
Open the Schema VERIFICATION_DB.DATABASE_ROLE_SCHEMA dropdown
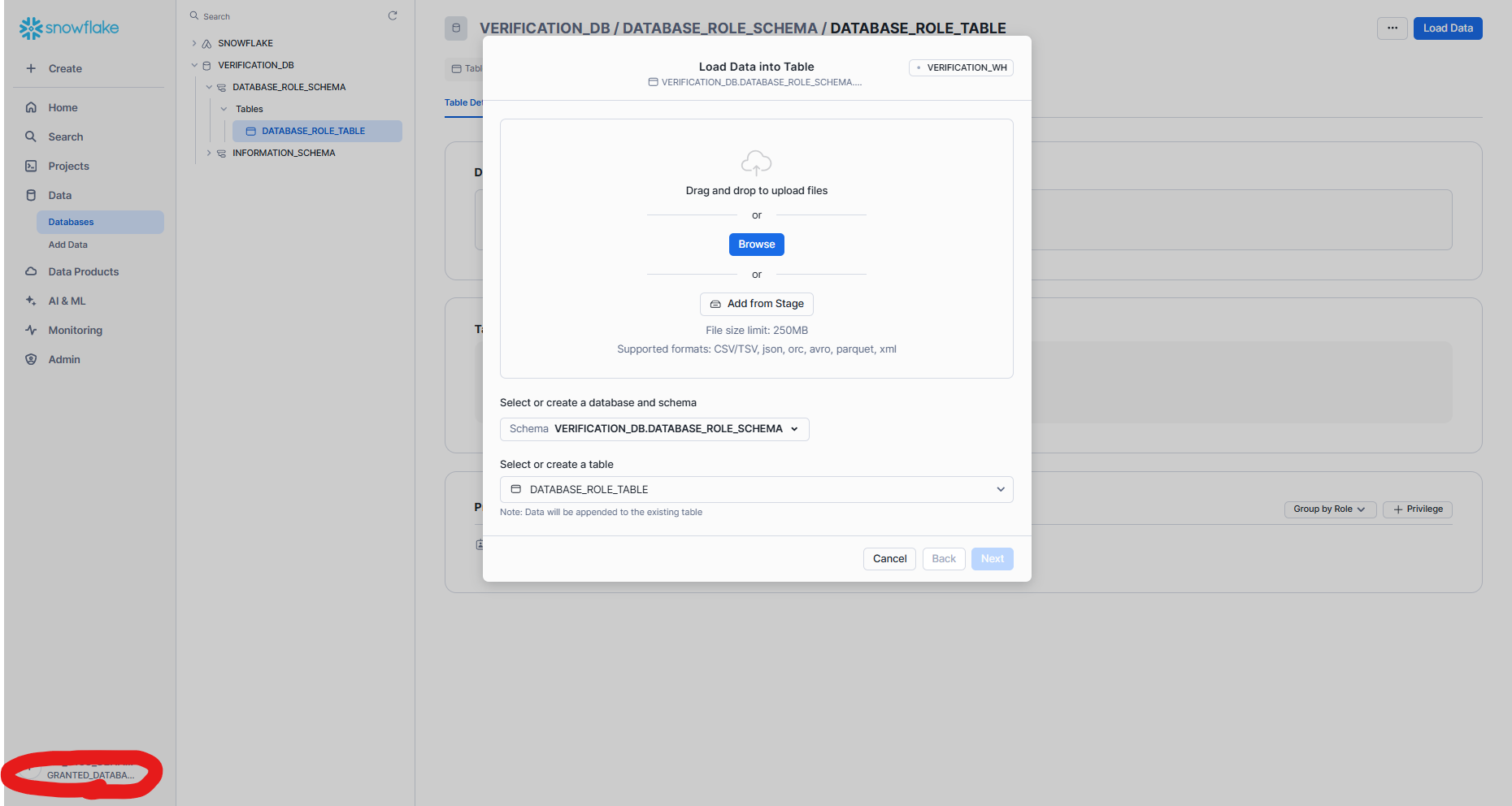[654, 429]
